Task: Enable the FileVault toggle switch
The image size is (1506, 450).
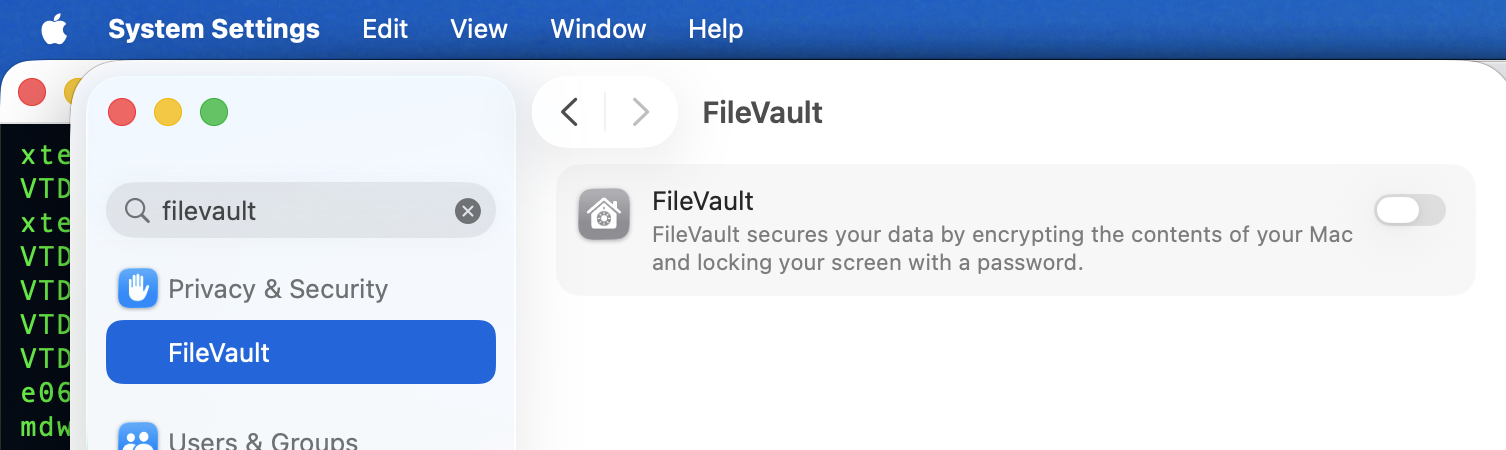Action: tap(1409, 210)
